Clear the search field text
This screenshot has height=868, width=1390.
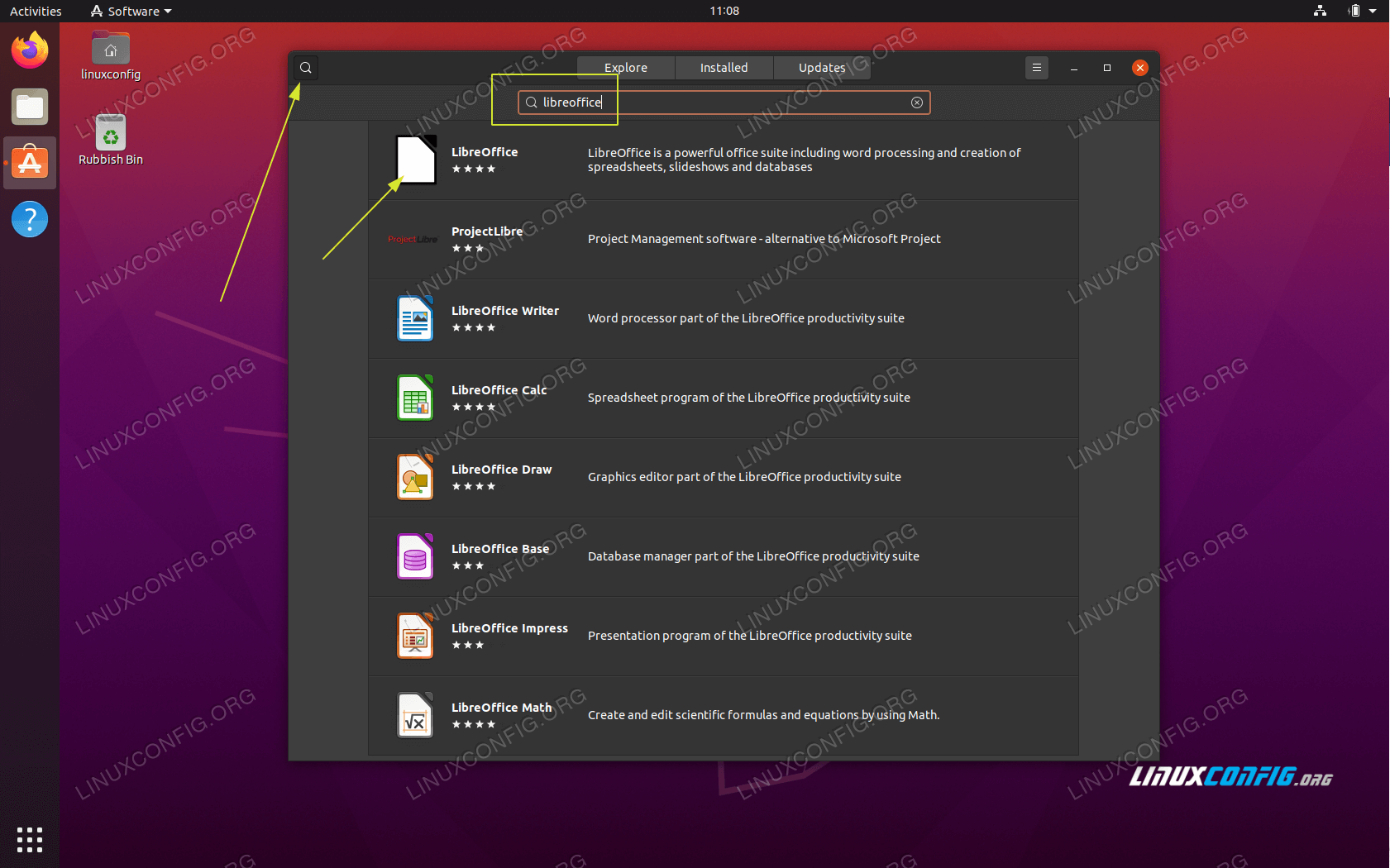tap(916, 103)
